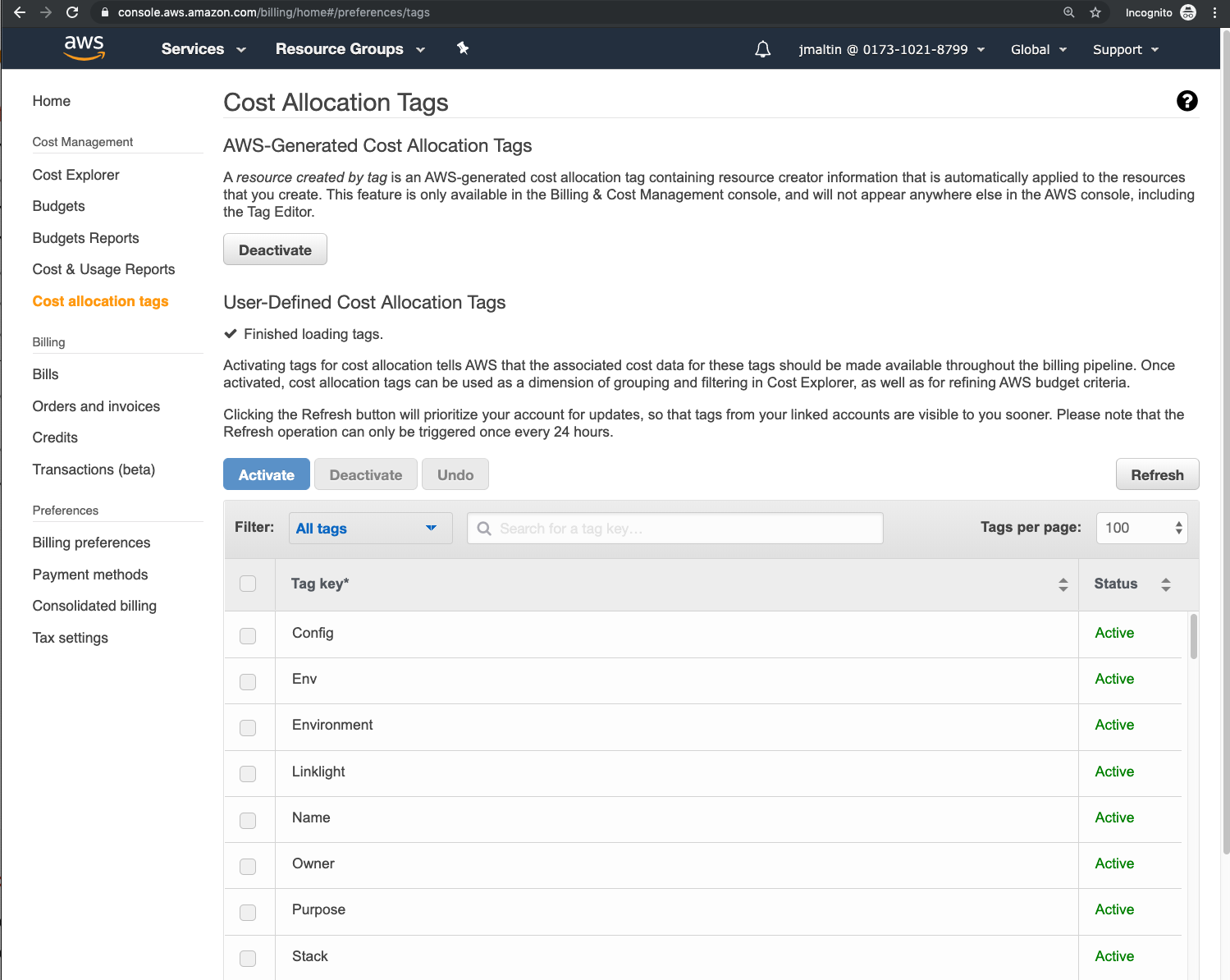The image size is (1230, 980).
Task: Open Credits in the sidebar
Action: point(56,437)
